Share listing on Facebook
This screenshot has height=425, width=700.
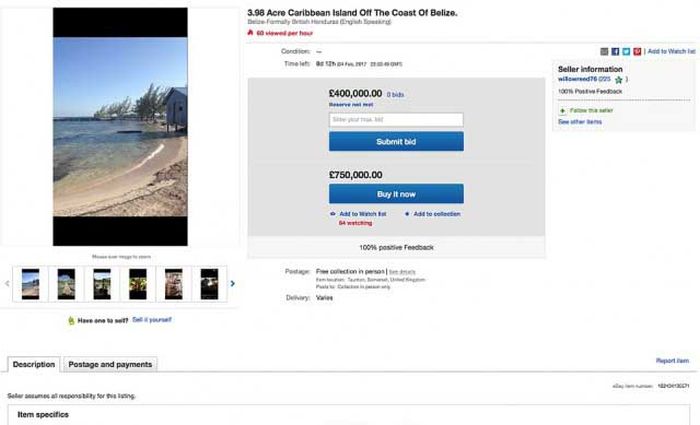pos(615,51)
